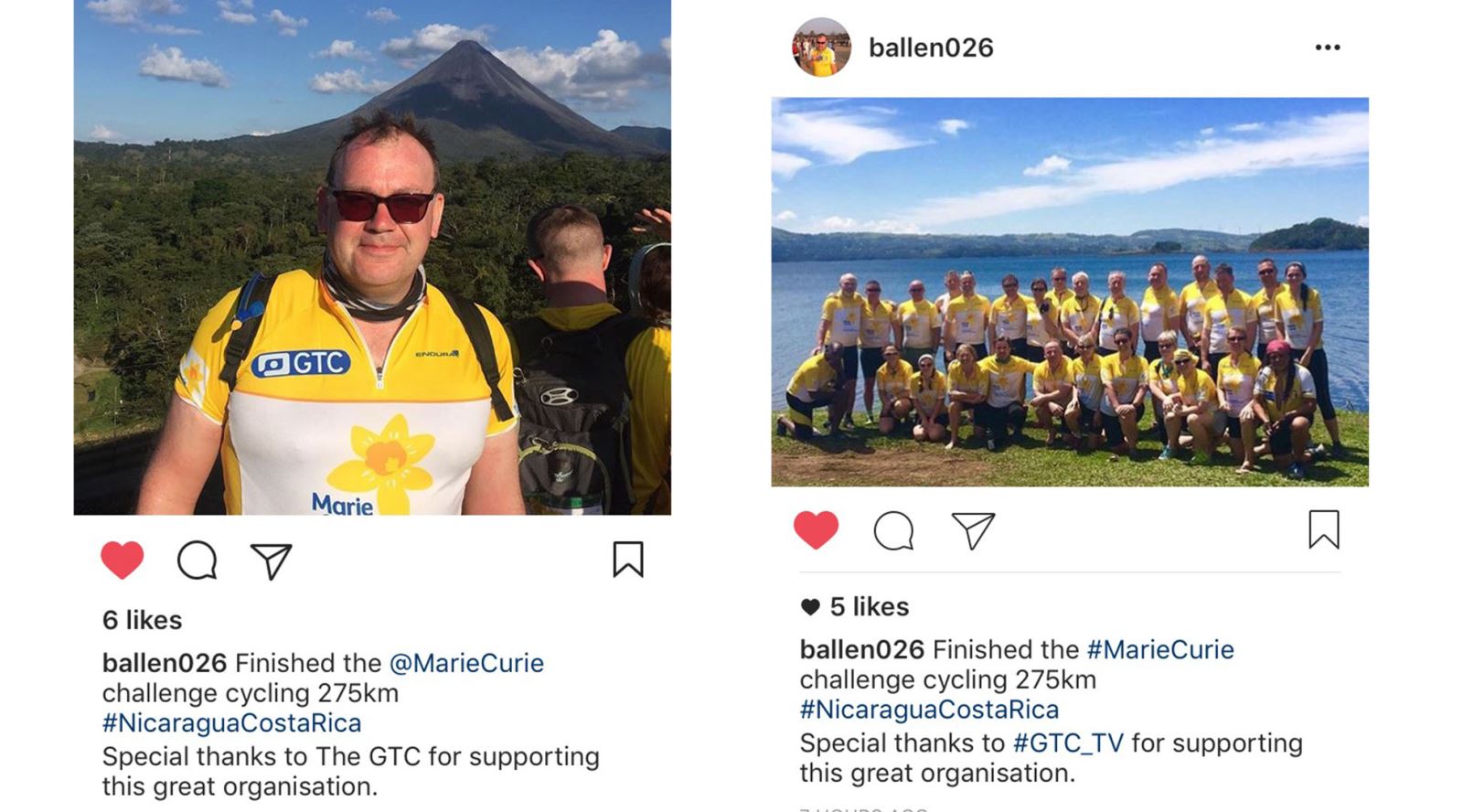Open the volcano selfie photo

tap(372, 257)
